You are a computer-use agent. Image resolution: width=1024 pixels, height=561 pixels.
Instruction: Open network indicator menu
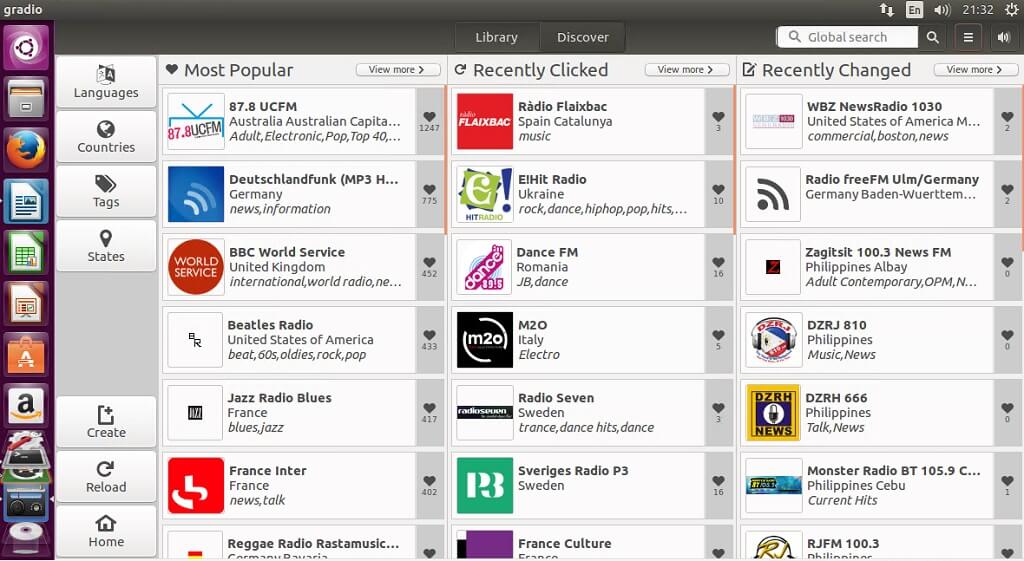click(887, 9)
